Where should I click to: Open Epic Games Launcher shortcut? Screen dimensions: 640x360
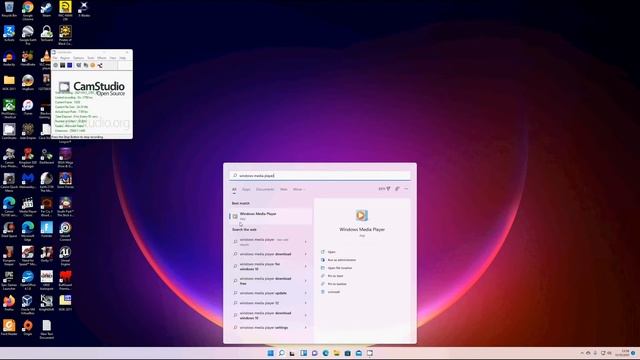tap(9, 280)
